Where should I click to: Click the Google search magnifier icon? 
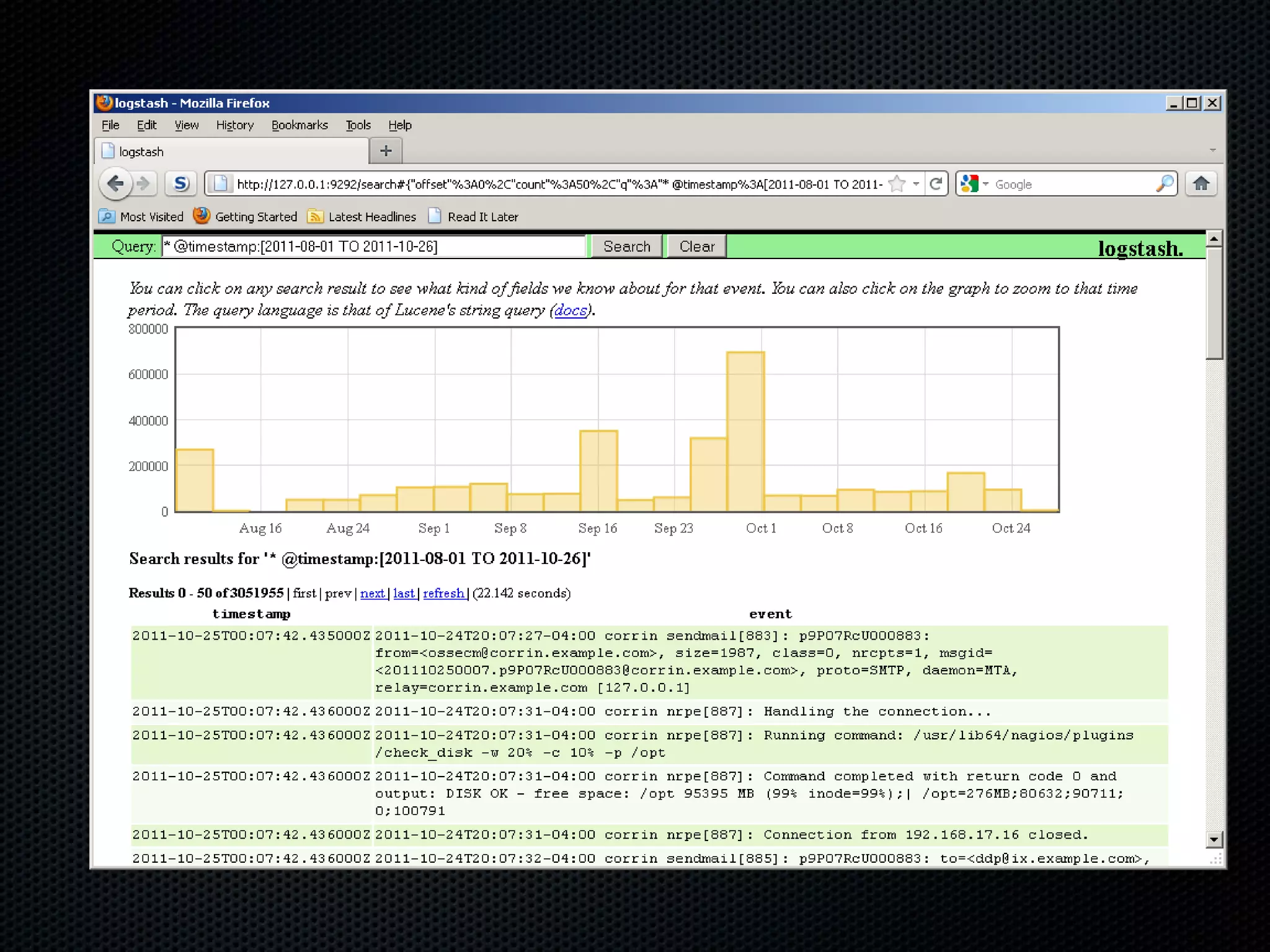[x=1164, y=184]
